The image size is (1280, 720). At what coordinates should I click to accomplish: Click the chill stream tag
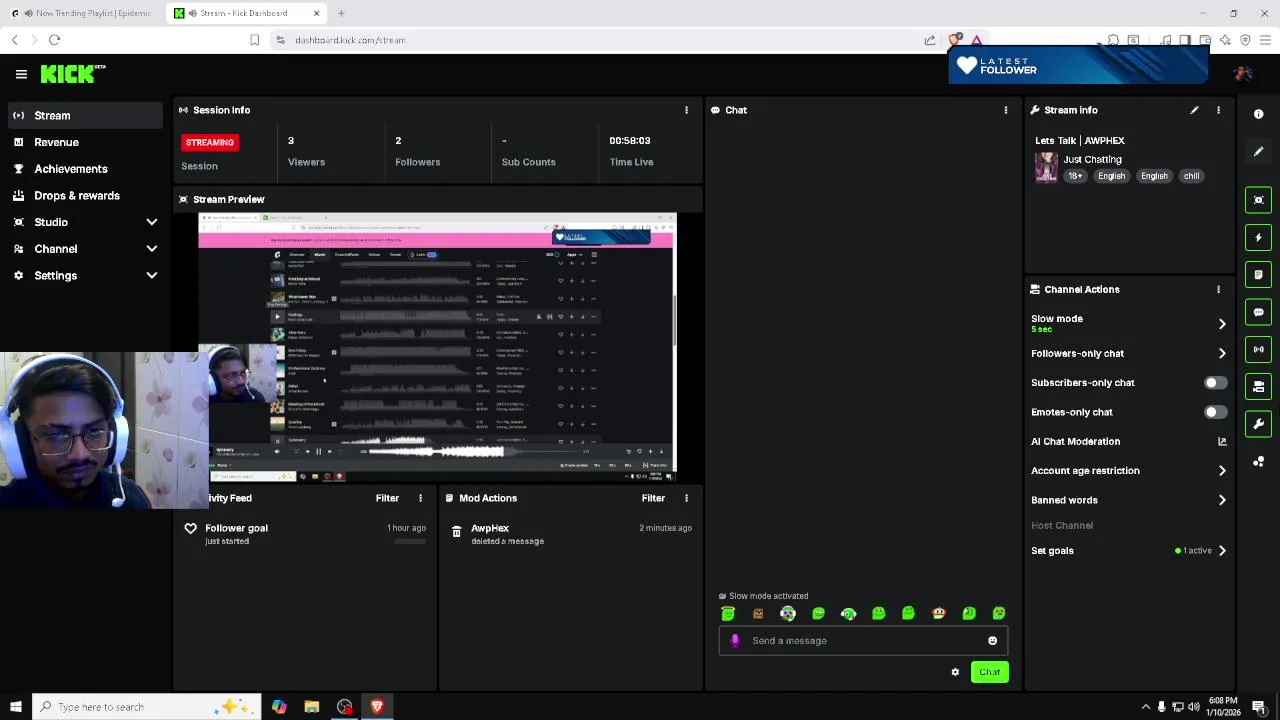[1191, 176]
